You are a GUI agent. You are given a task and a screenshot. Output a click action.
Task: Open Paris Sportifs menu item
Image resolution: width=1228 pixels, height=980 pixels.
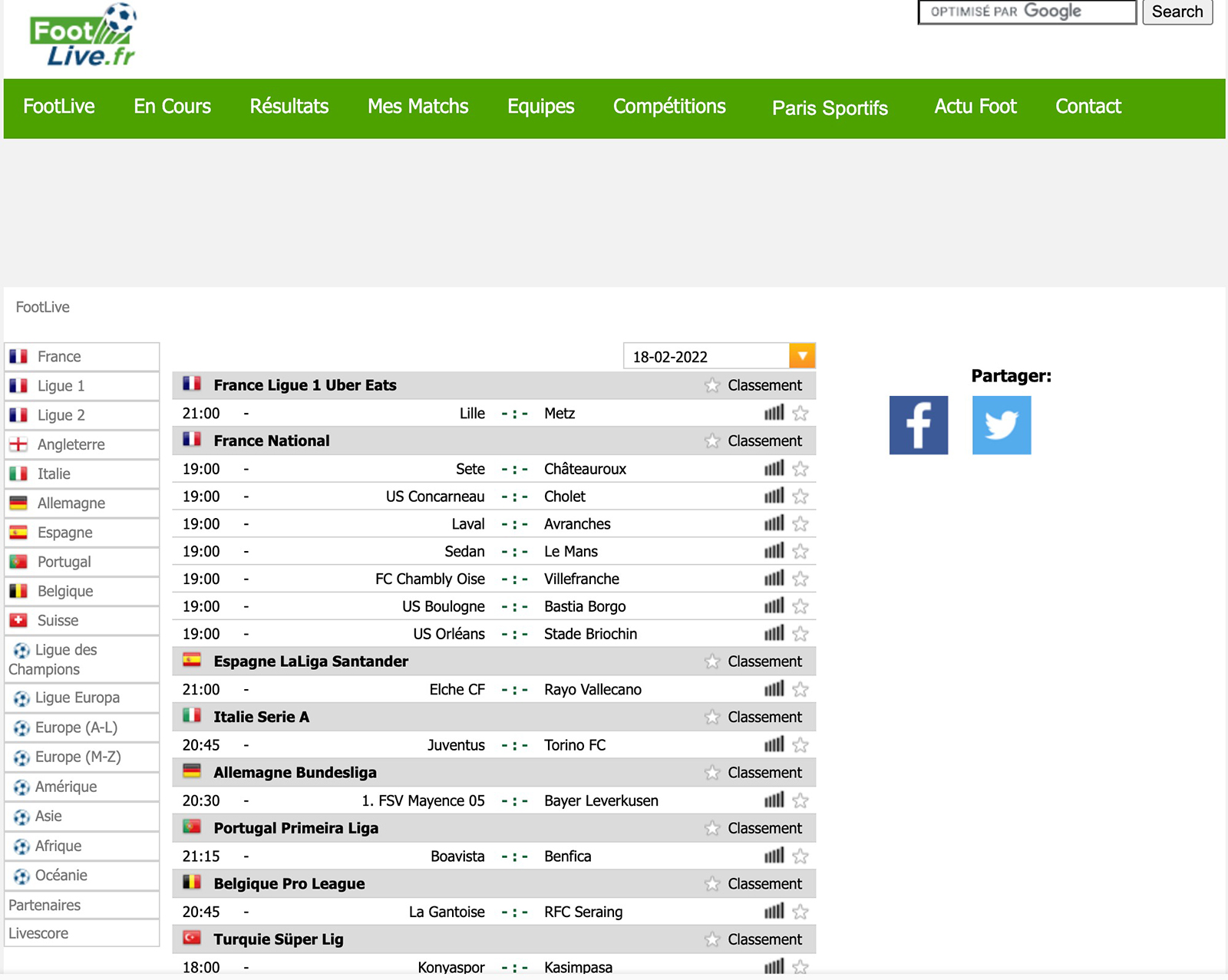coord(830,108)
